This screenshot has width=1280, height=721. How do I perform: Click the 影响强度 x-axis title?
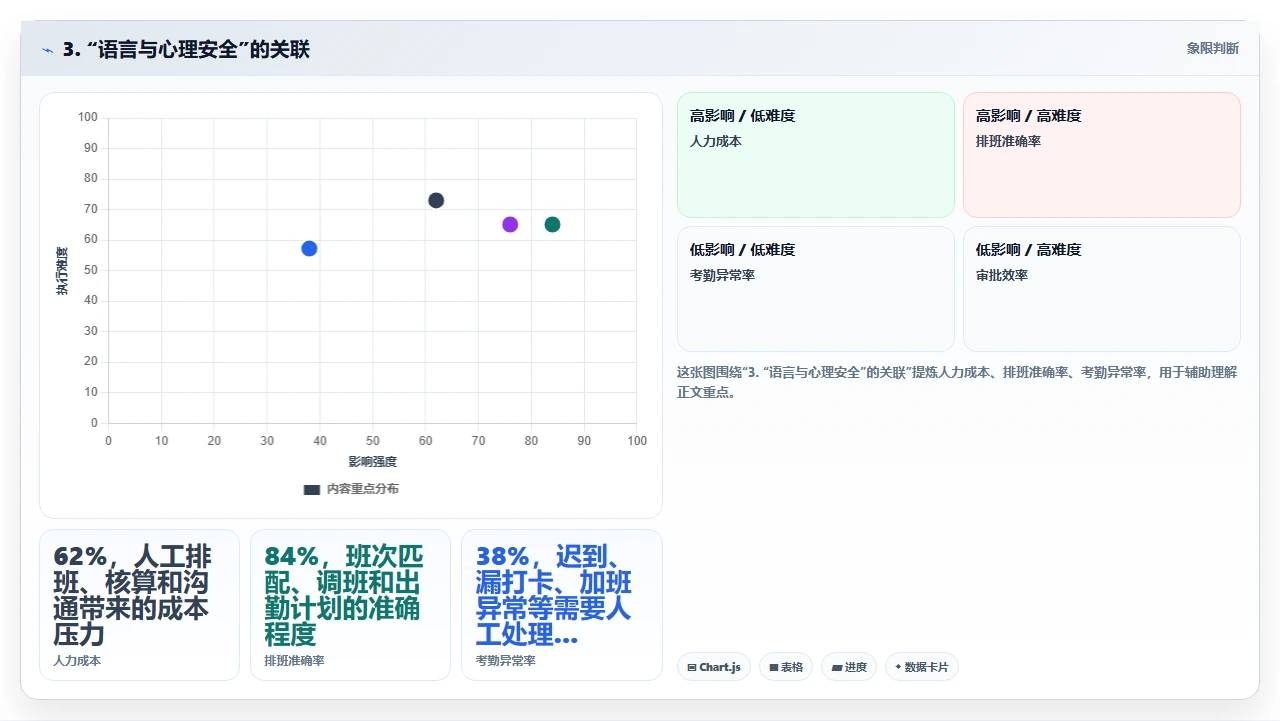372,461
